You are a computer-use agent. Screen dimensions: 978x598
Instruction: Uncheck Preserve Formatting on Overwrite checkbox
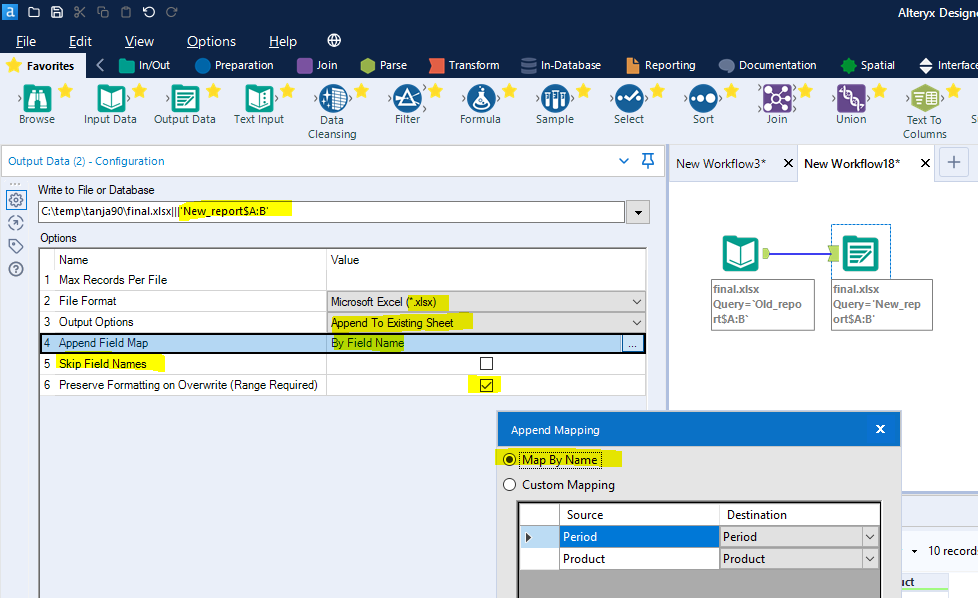[487, 385]
